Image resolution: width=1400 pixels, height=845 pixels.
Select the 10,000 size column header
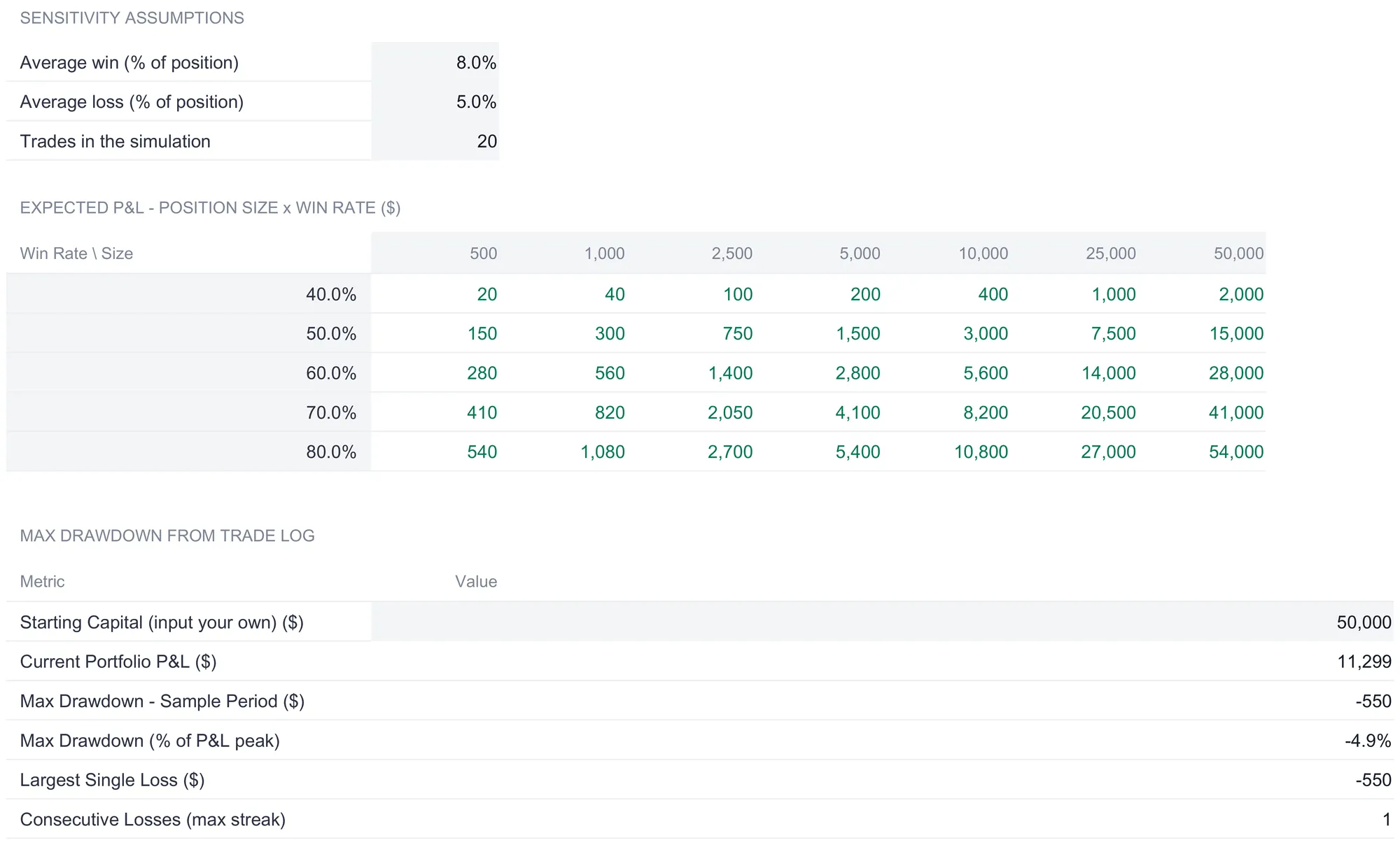click(983, 253)
